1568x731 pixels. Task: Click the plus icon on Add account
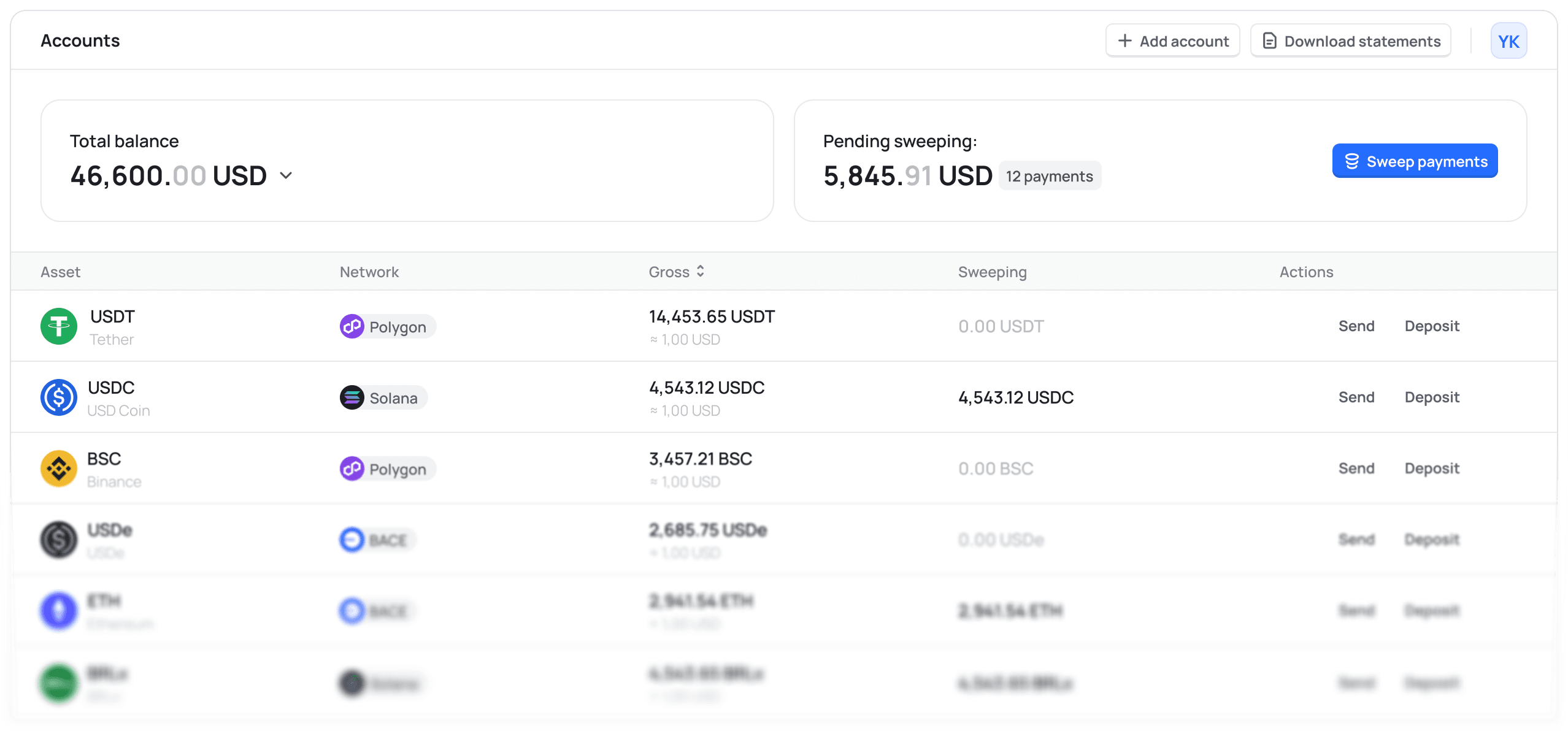pos(1124,40)
